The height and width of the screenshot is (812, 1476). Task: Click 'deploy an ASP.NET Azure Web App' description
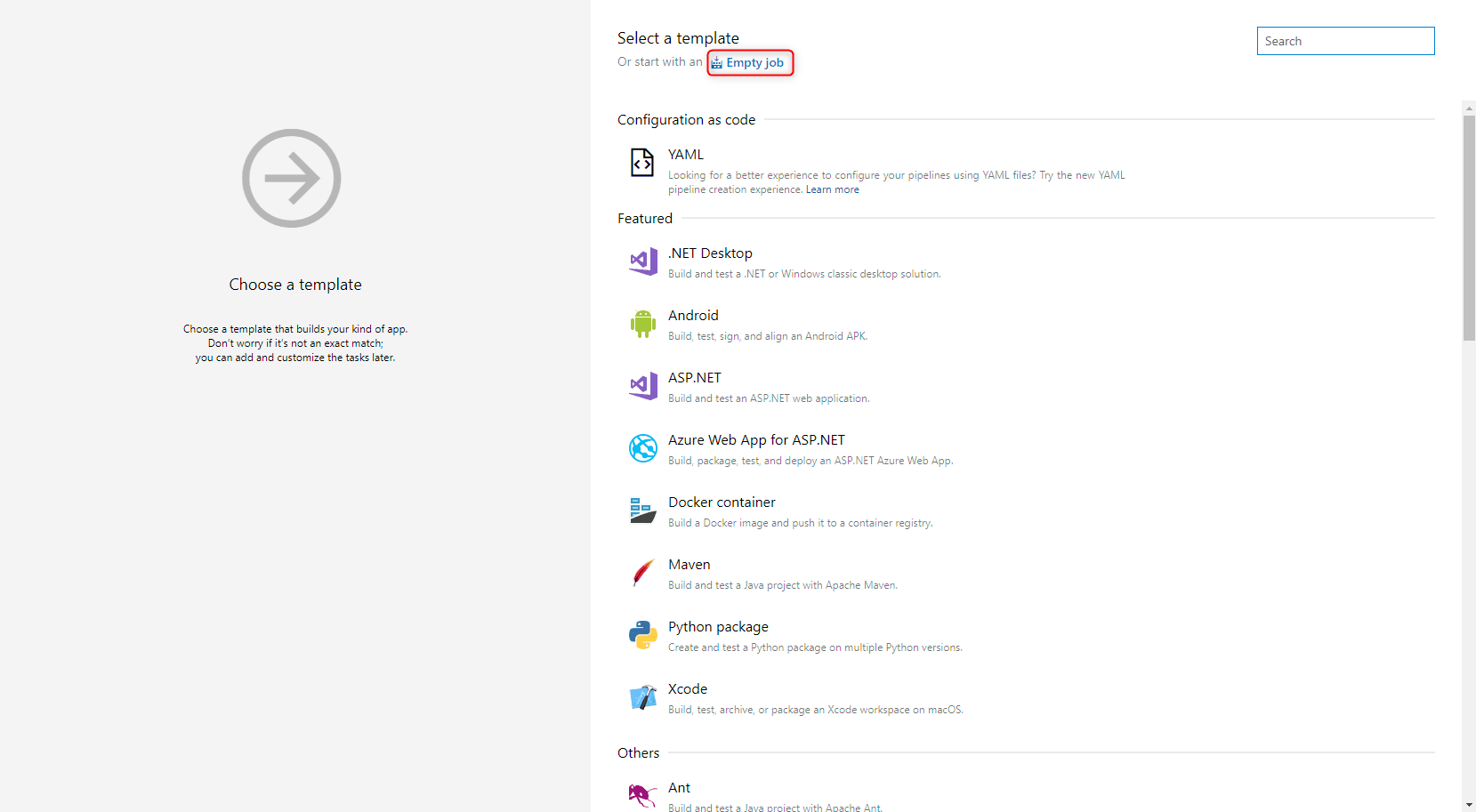click(x=811, y=461)
